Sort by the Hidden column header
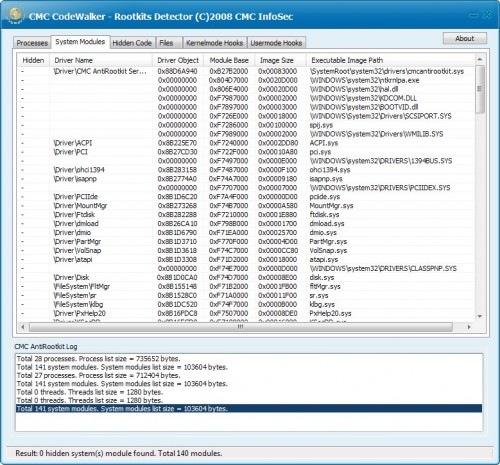Screen dimensions: 500x465 coord(33,60)
